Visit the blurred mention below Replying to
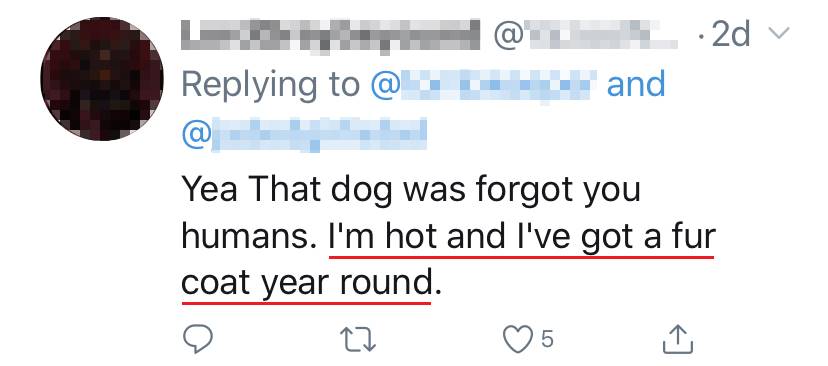 [304, 134]
